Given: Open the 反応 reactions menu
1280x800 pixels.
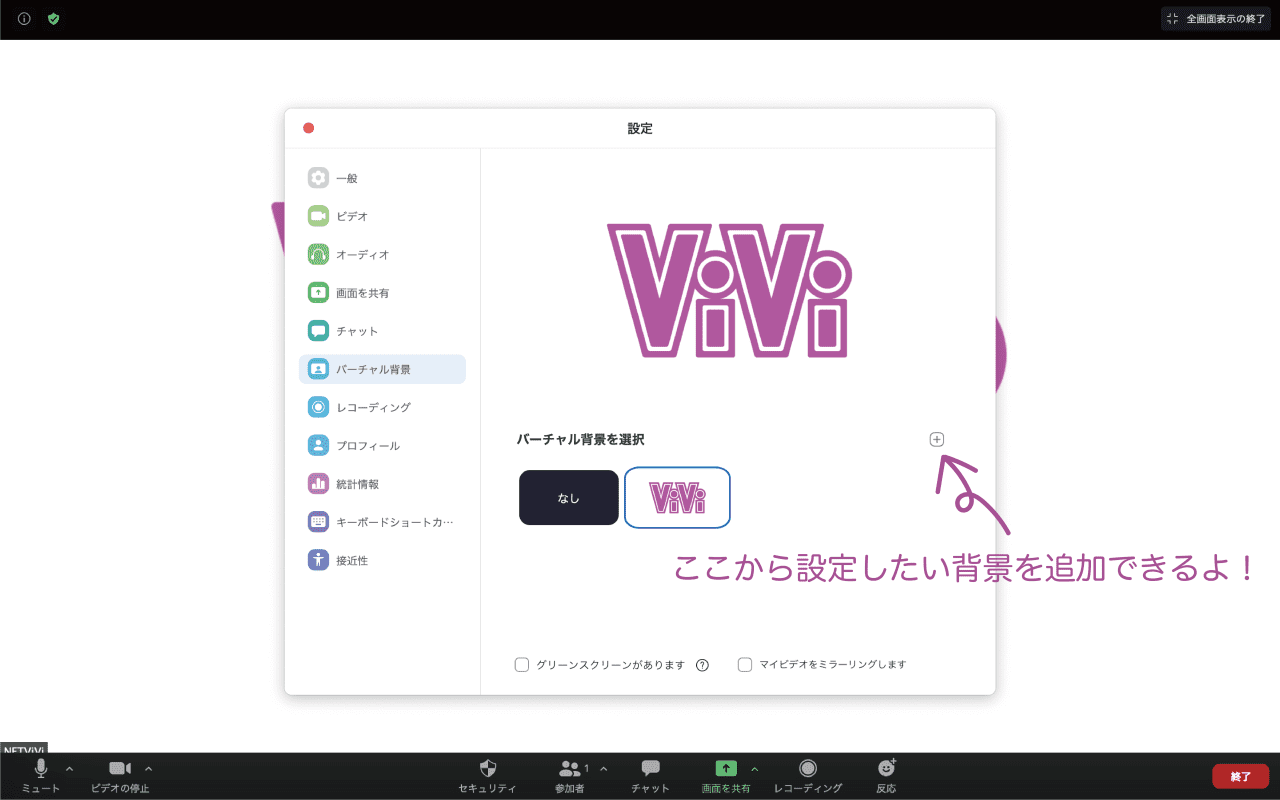Looking at the screenshot, I should point(886,775).
